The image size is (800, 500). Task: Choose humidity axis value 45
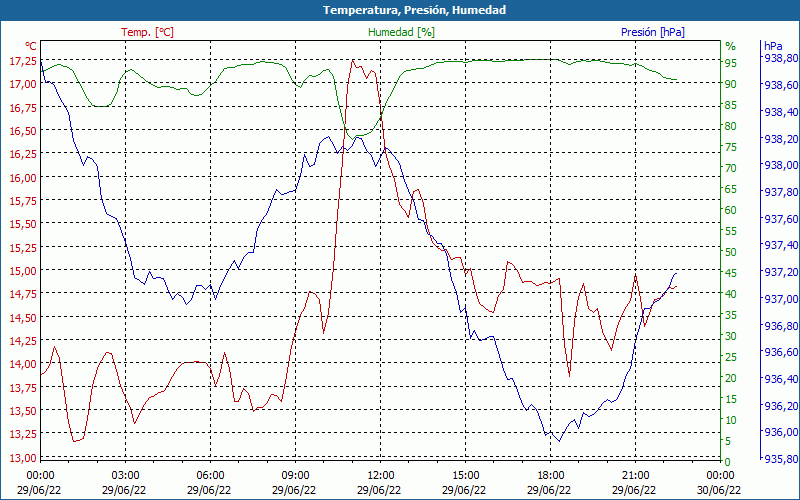click(x=731, y=273)
